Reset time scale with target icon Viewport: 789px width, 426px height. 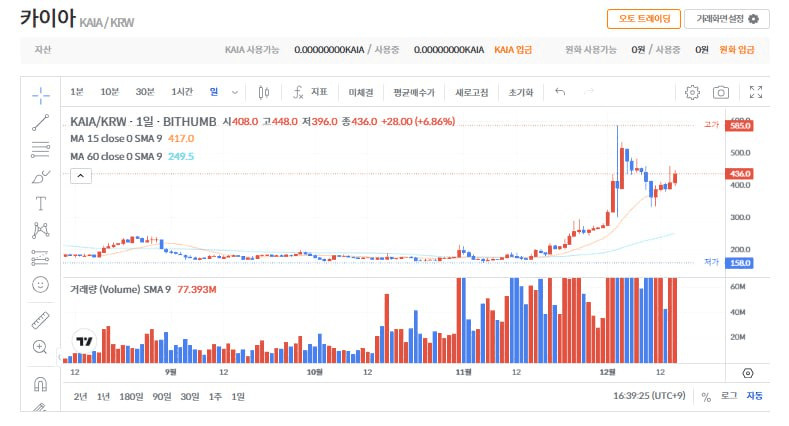click(748, 373)
